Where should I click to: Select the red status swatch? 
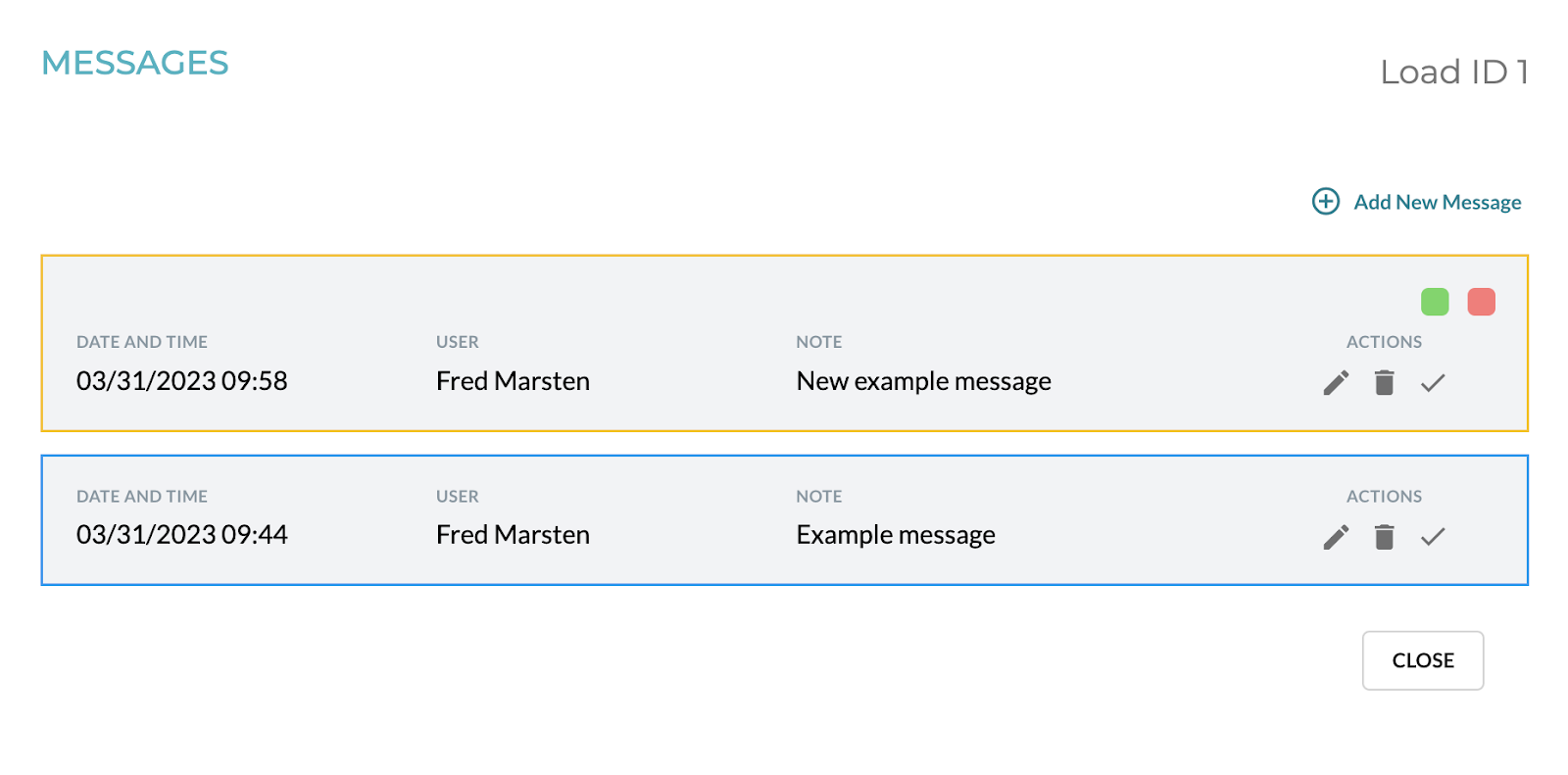point(1481,301)
